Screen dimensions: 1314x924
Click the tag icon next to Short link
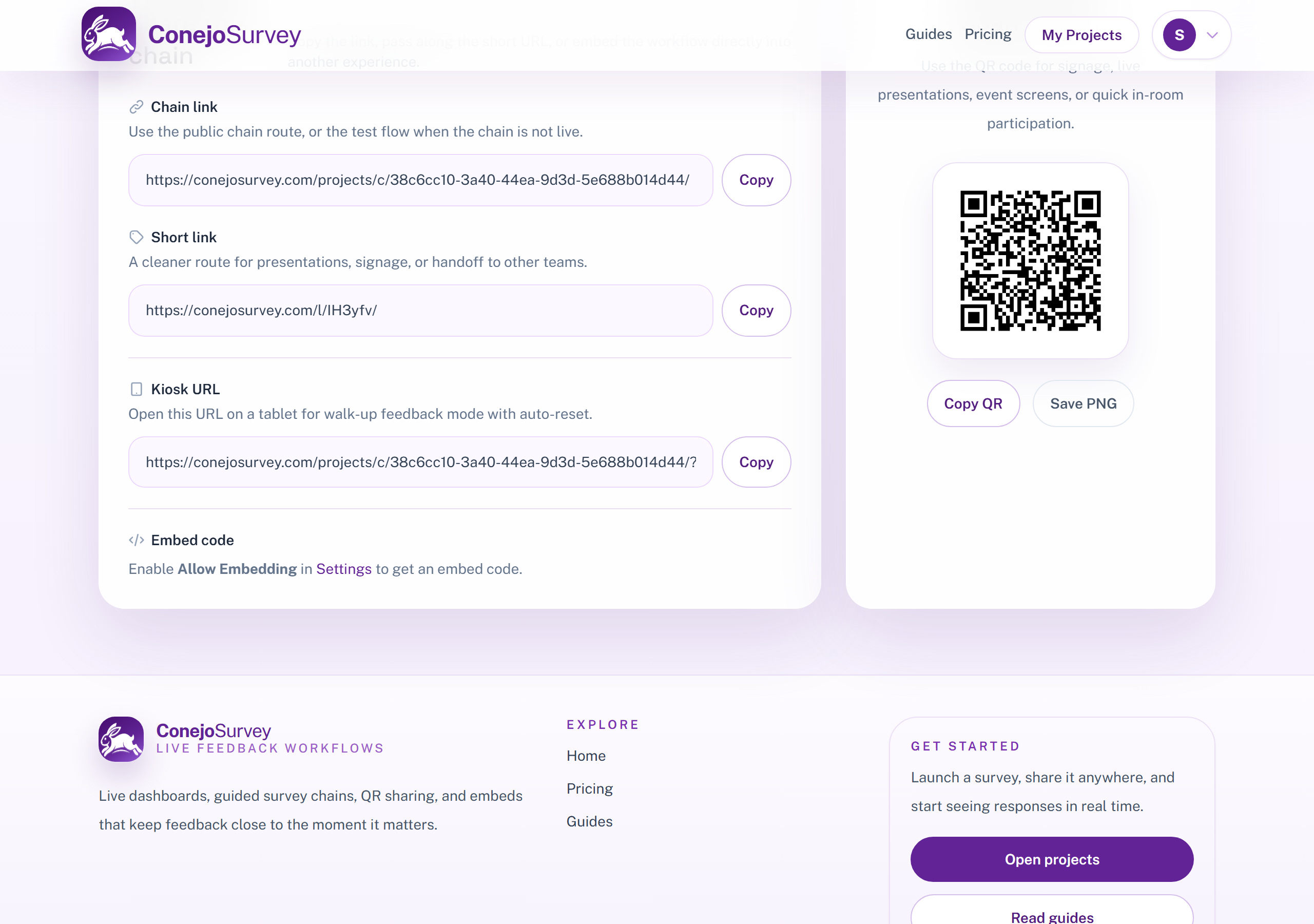(x=136, y=237)
